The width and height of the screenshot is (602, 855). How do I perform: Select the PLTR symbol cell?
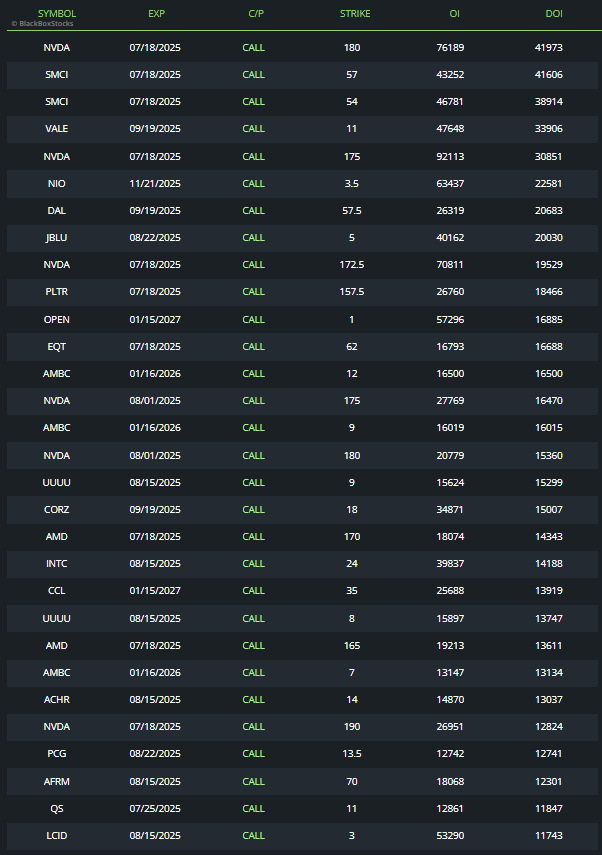click(57, 292)
